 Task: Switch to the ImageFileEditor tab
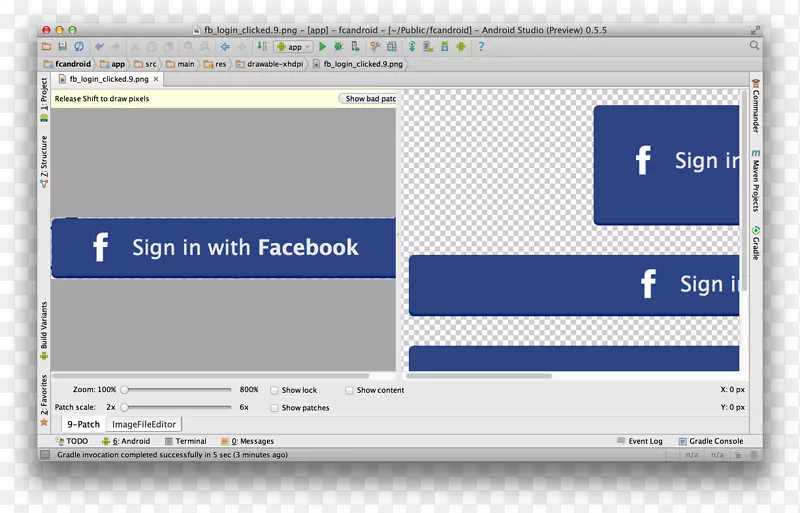tap(144, 424)
